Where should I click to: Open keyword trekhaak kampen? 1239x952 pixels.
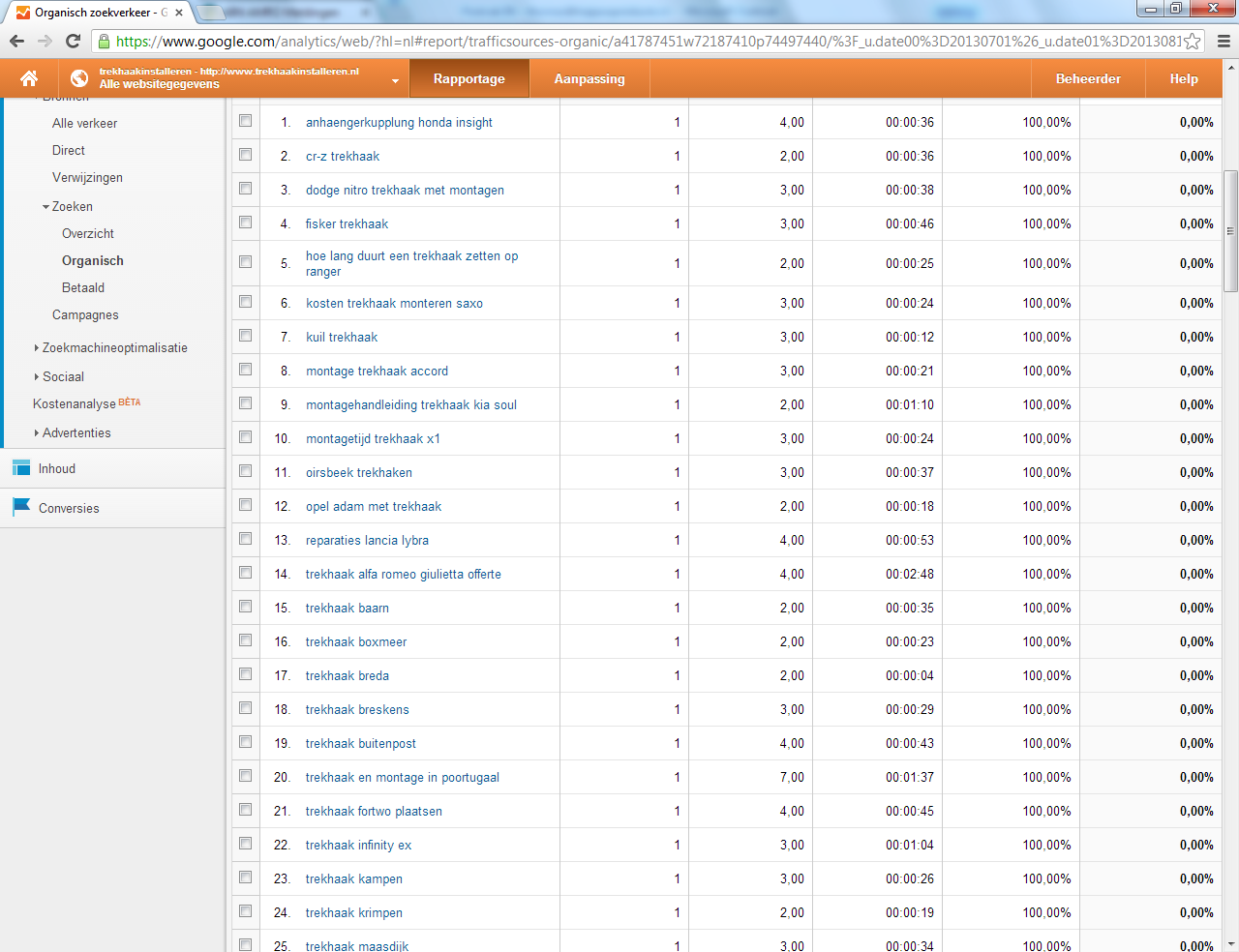(354, 879)
